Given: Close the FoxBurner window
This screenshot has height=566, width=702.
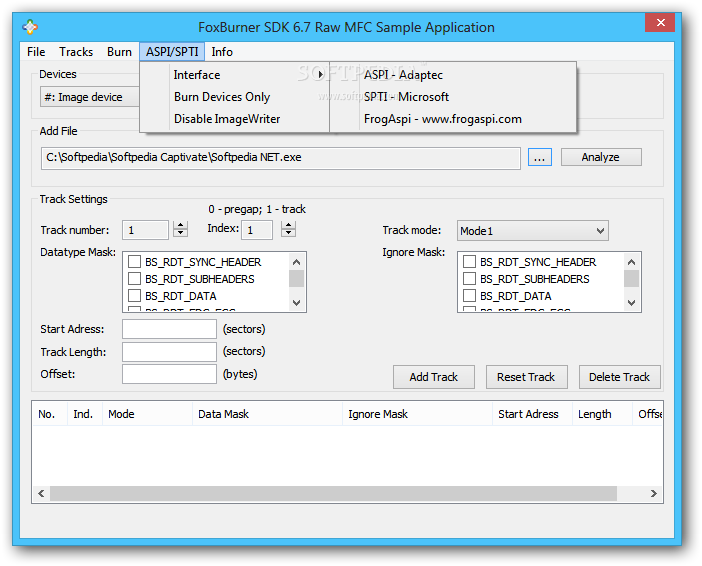Looking at the screenshot, I should pyautogui.click(x=660, y=23).
